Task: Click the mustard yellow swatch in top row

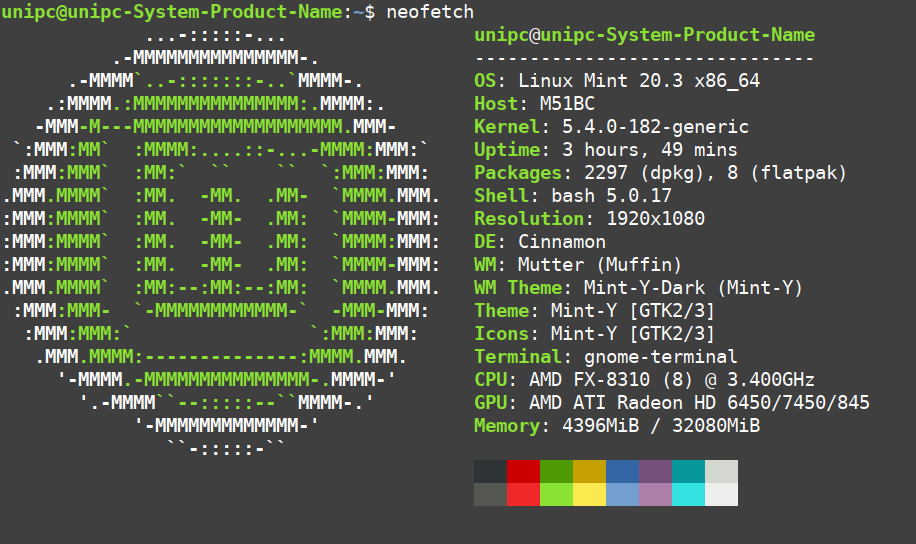Action: coord(589,472)
